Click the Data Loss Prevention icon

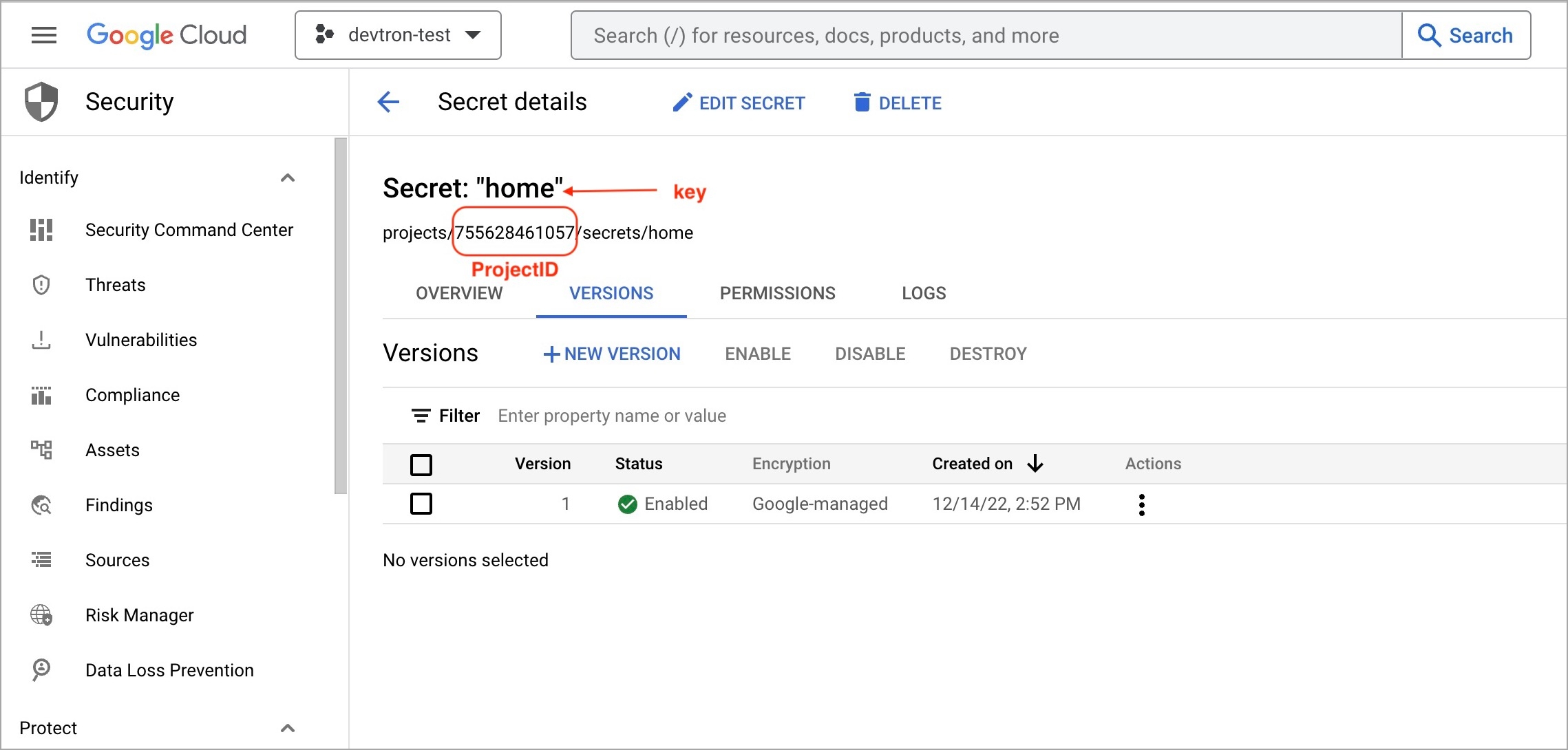[41, 670]
